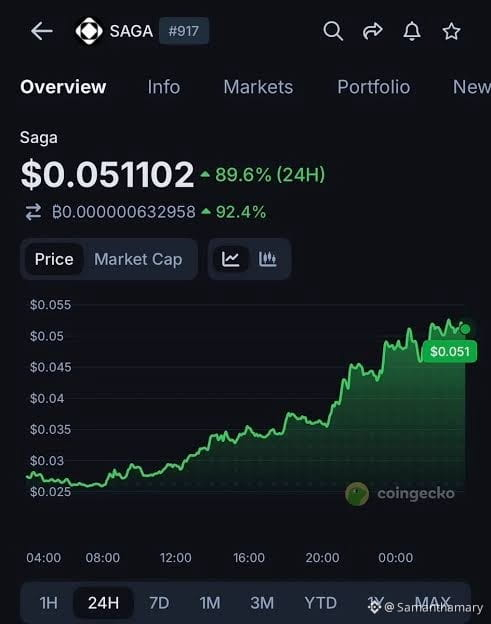This screenshot has width=491, height=624.
Task: Tap the back arrow icon
Action: (42, 31)
